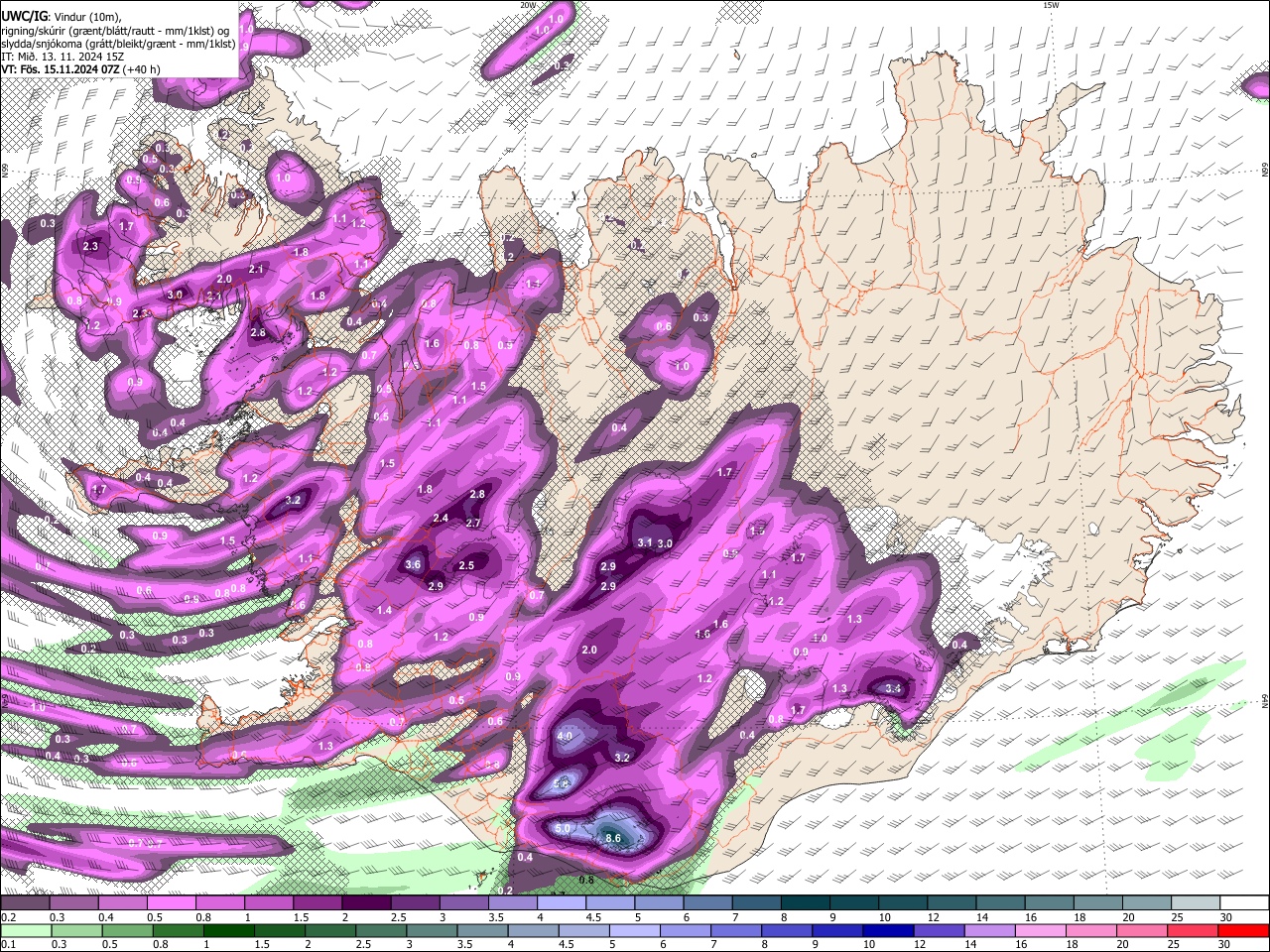The height and width of the screenshot is (952, 1270).
Task: Click the white snow legend swatch labelled 30
Action: (1244, 903)
